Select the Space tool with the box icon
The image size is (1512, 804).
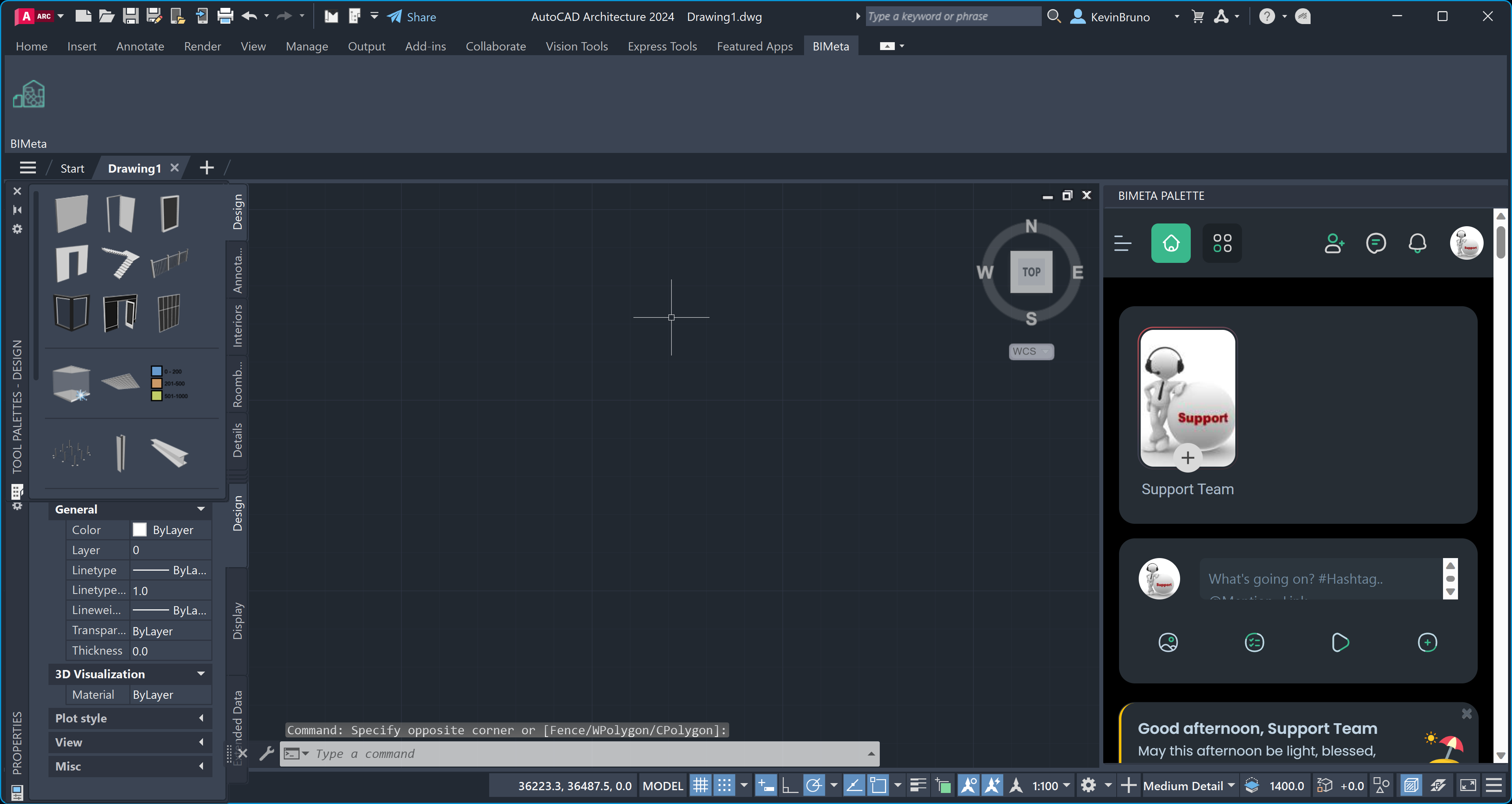[71, 384]
